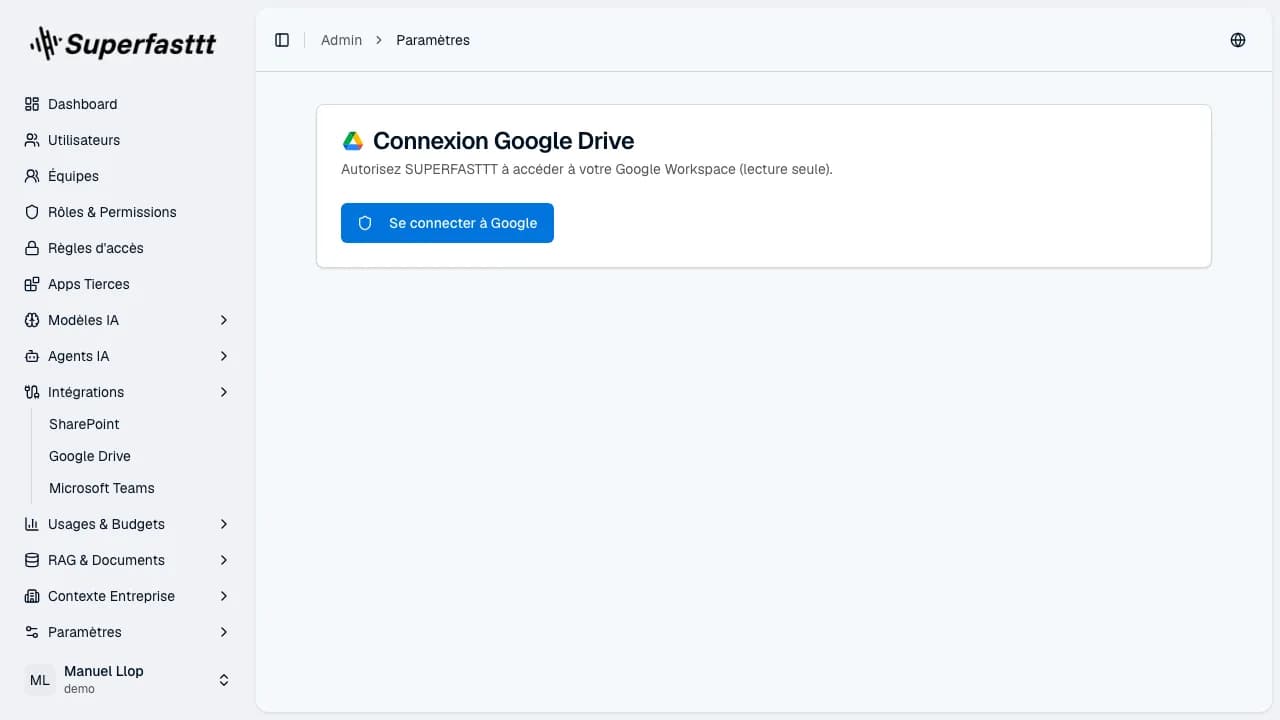Collapse the Intégrations chevron
This screenshot has height=720, width=1280.
[224, 392]
